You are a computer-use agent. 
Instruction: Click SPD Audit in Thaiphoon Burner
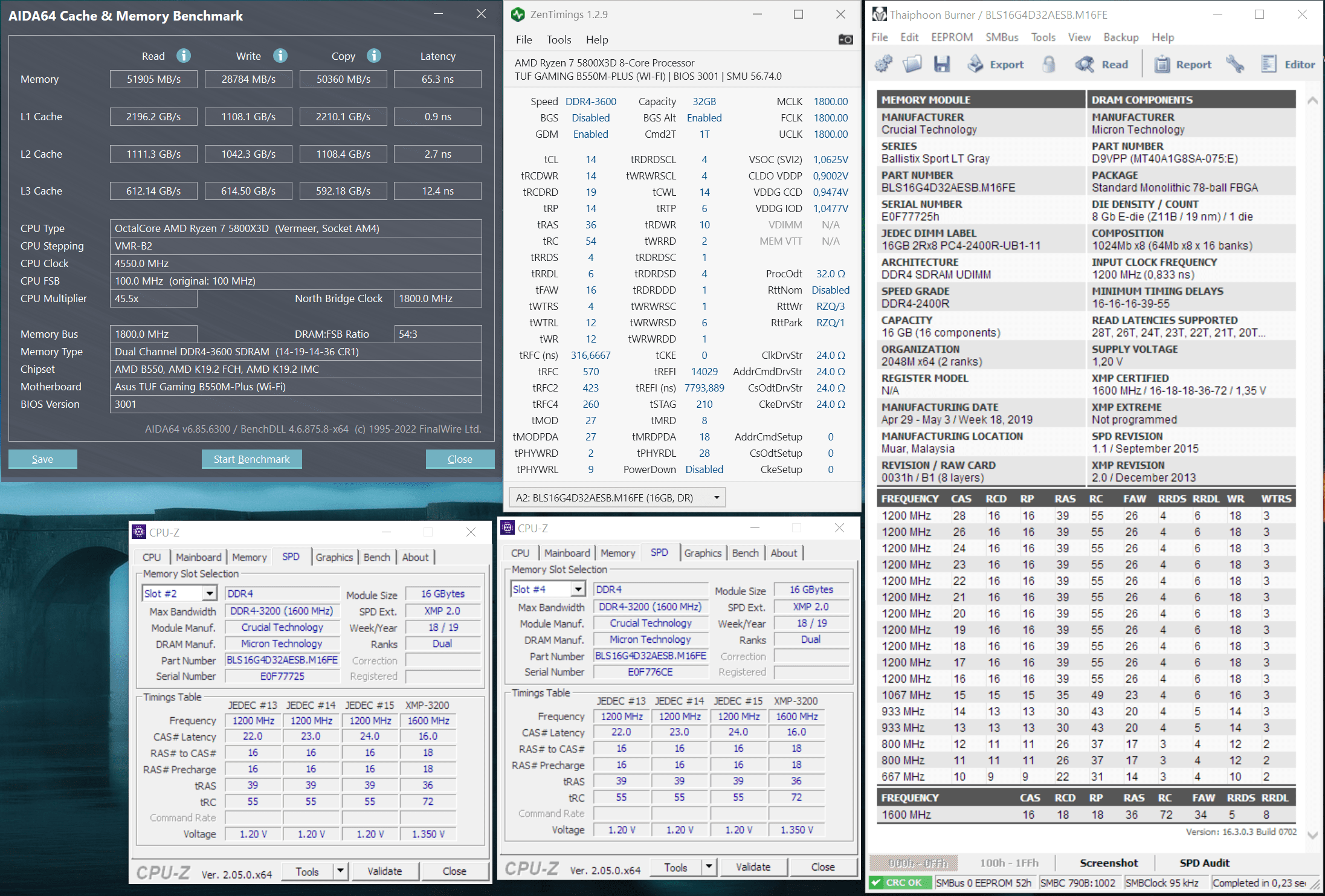[x=1204, y=863]
